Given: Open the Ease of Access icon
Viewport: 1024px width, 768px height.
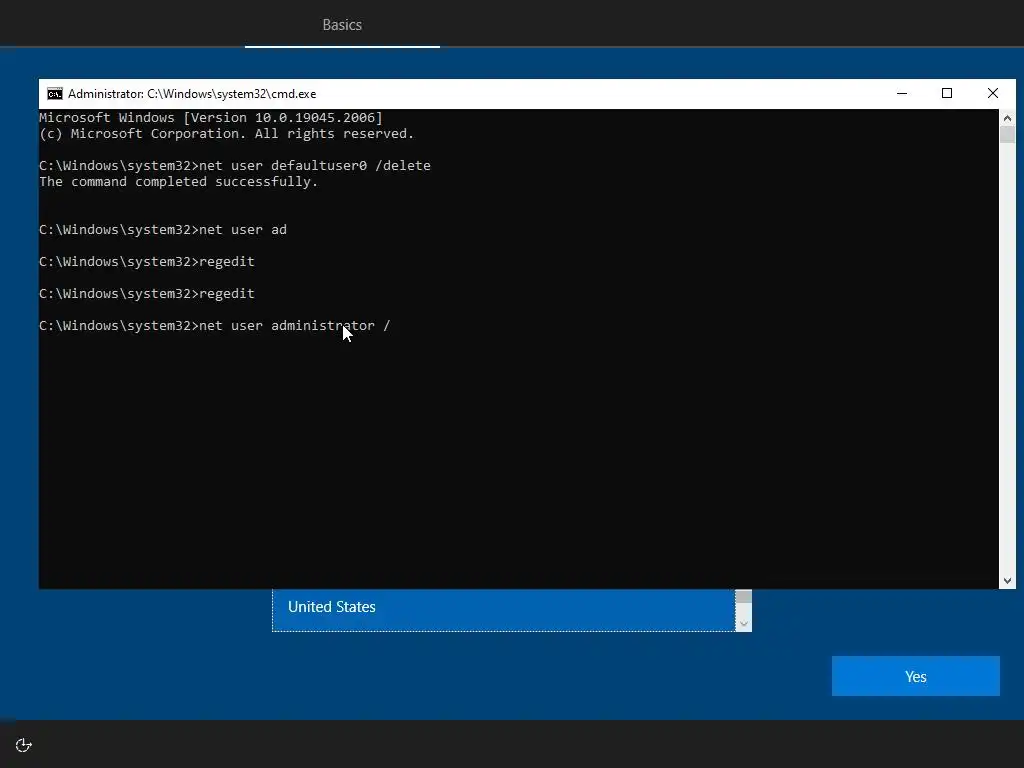Looking at the screenshot, I should (24, 745).
